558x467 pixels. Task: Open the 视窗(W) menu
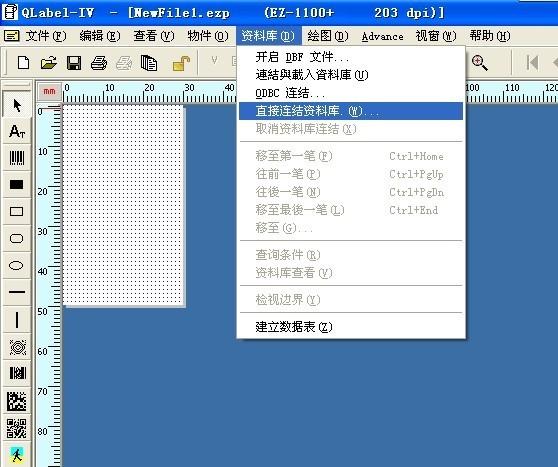(x=436, y=36)
